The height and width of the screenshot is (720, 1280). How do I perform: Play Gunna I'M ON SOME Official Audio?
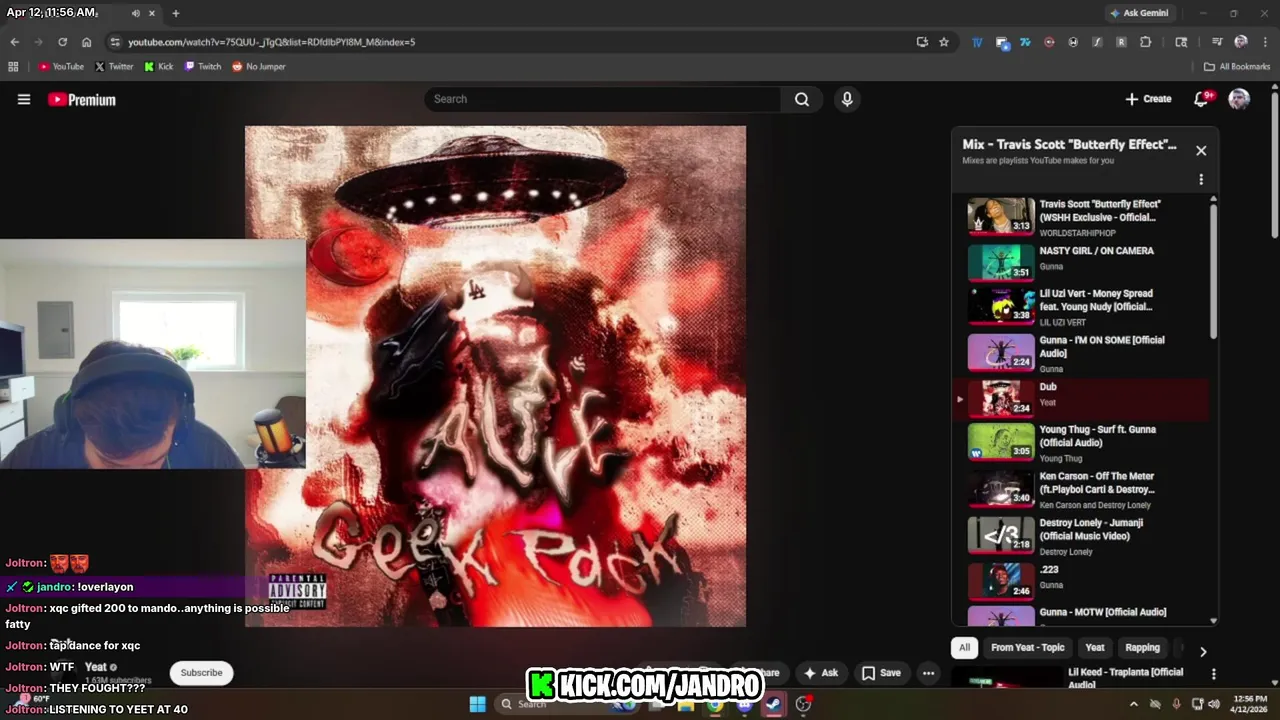1082,353
